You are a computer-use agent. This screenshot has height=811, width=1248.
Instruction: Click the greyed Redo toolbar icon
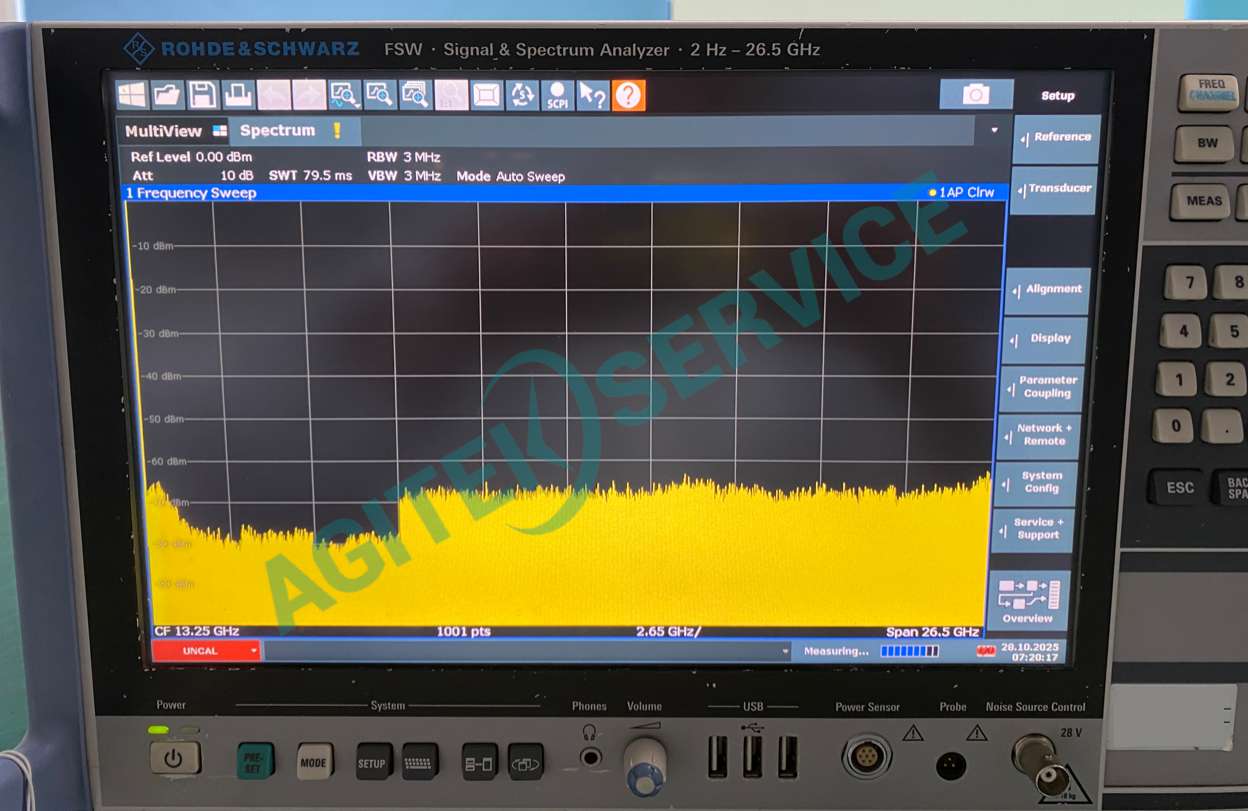coord(309,95)
